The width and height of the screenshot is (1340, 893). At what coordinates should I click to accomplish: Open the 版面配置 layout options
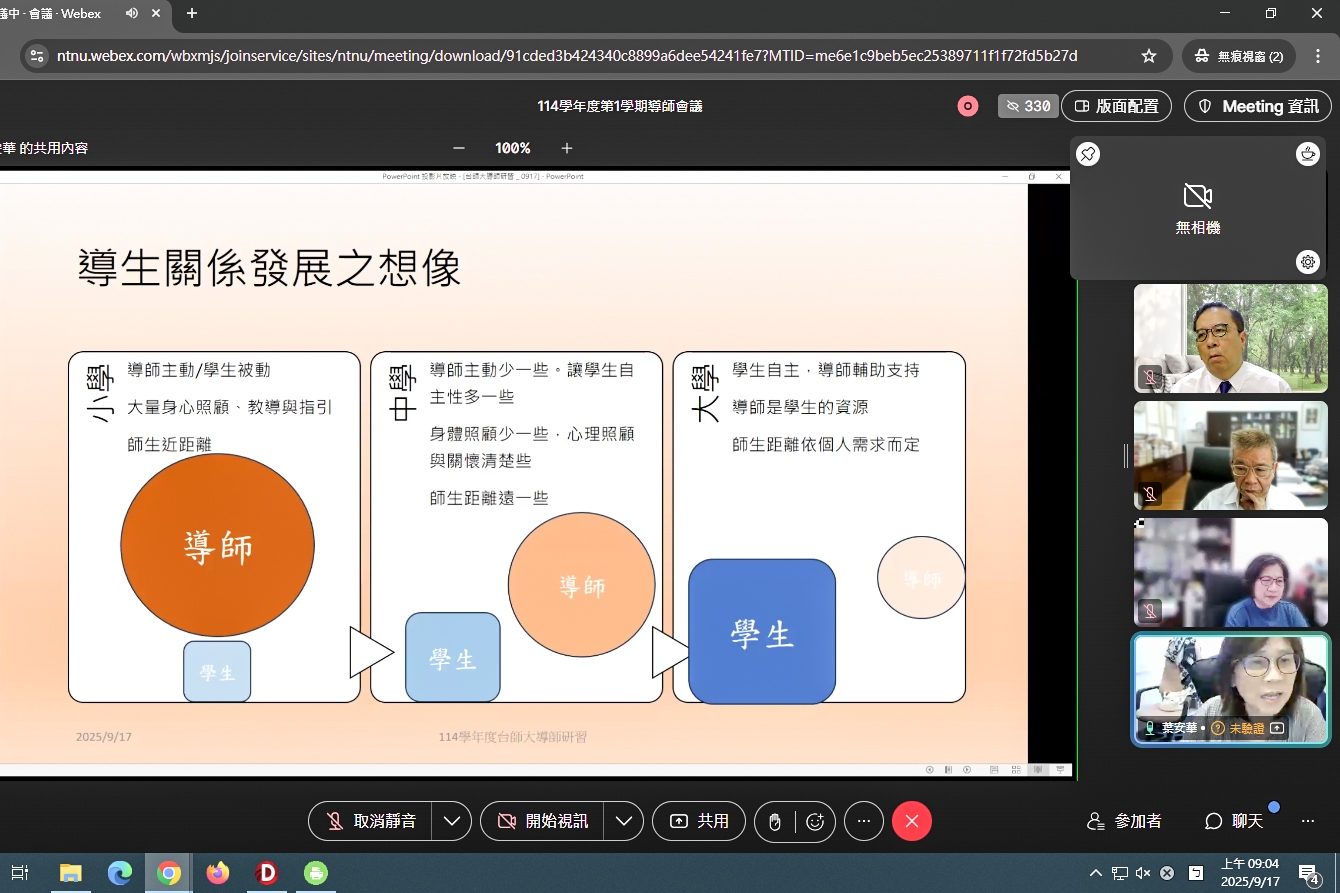click(x=1116, y=106)
